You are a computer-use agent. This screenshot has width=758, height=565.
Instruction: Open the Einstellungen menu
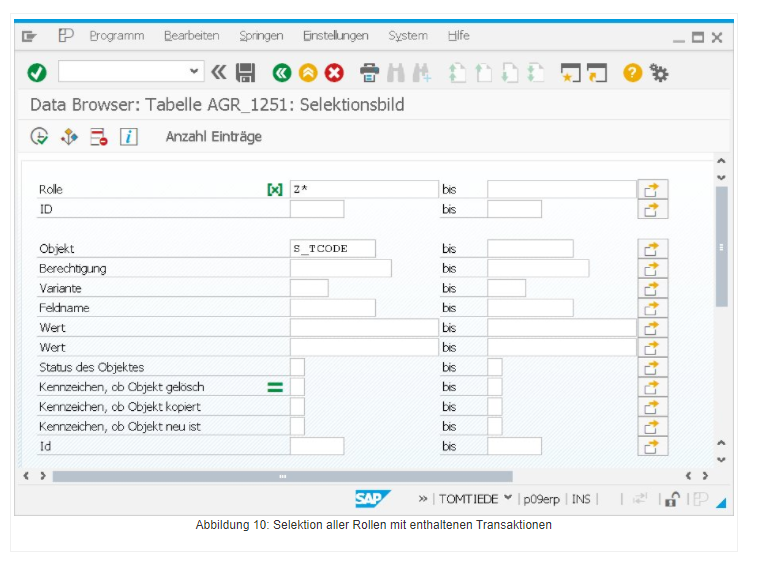click(x=335, y=36)
